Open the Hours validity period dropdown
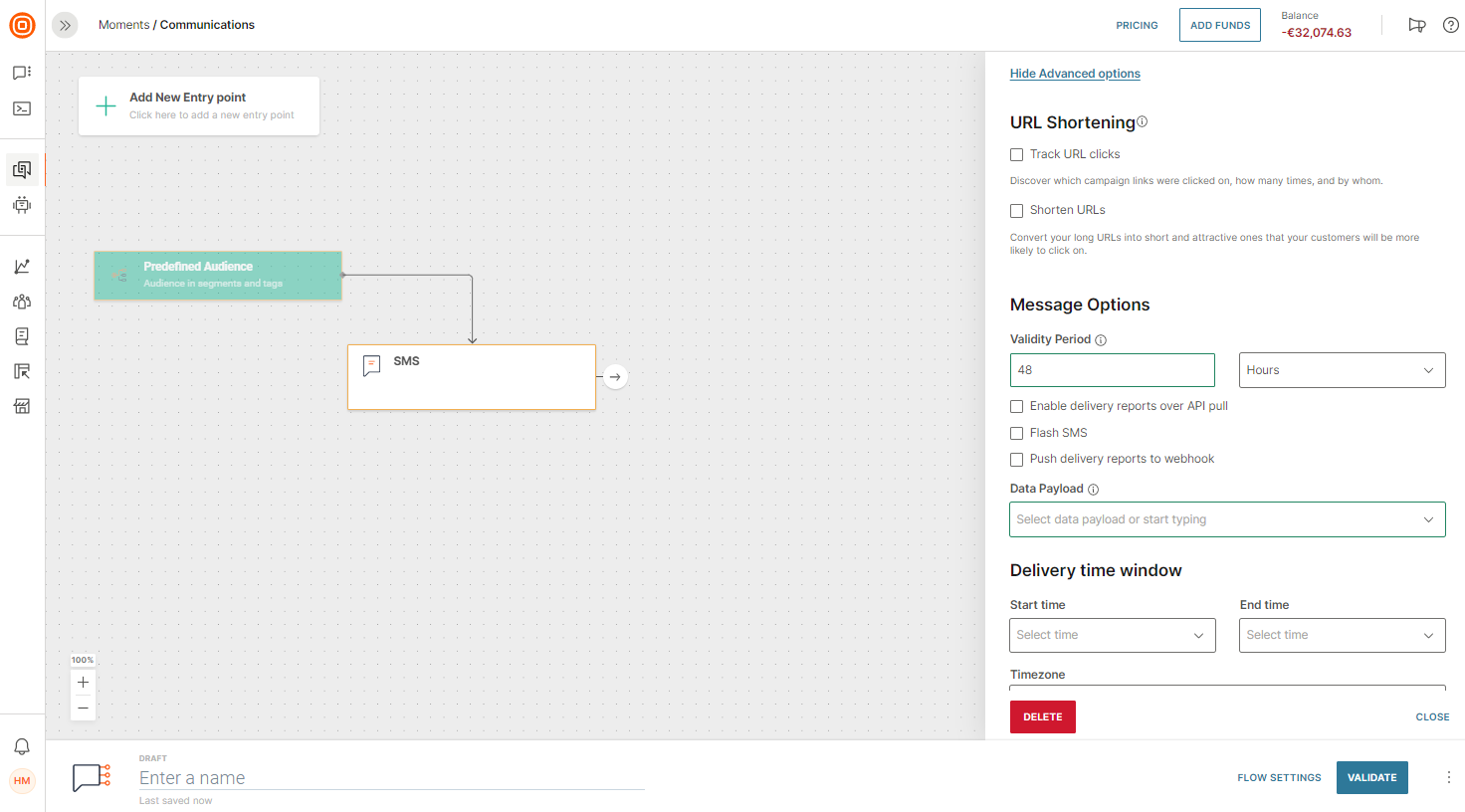This screenshot has width=1465, height=812. point(1342,369)
